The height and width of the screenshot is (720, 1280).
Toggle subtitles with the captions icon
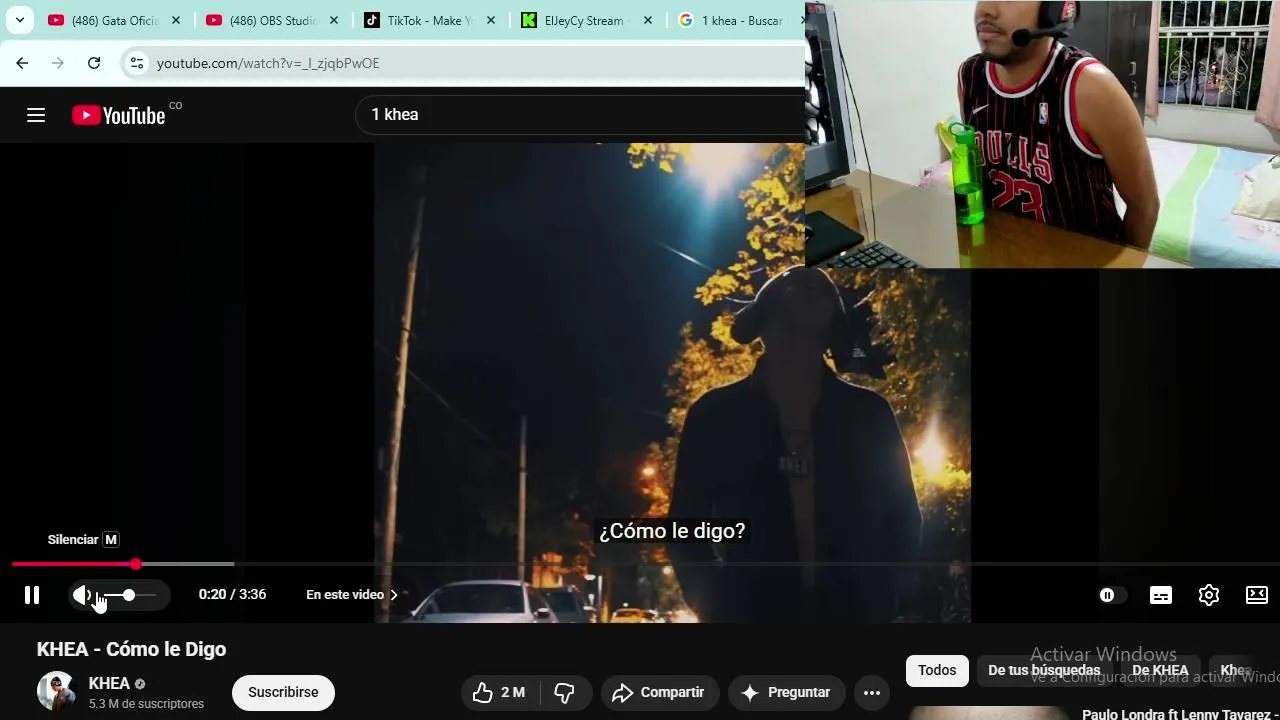coord(1161,595)
